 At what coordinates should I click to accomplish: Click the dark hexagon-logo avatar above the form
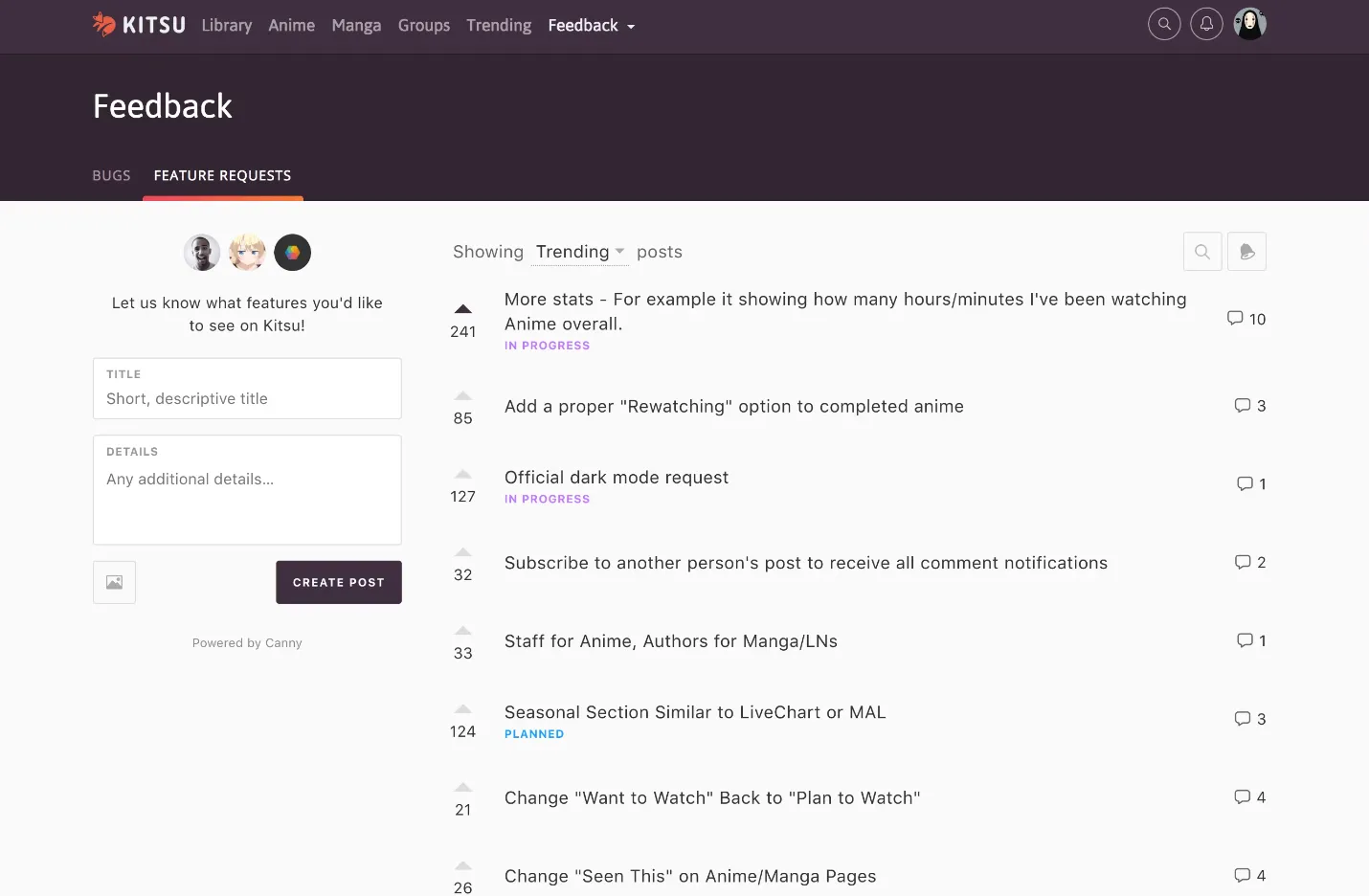292,253
